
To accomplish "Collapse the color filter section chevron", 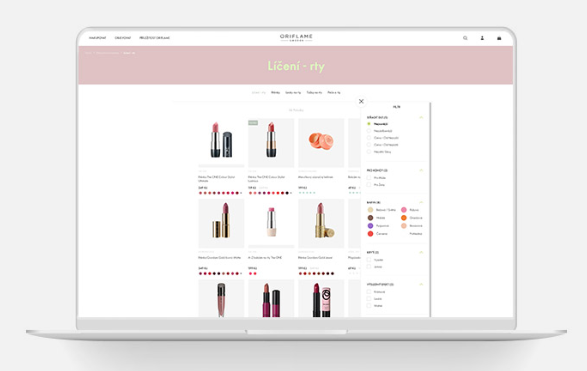I will [x=421, y=202].
